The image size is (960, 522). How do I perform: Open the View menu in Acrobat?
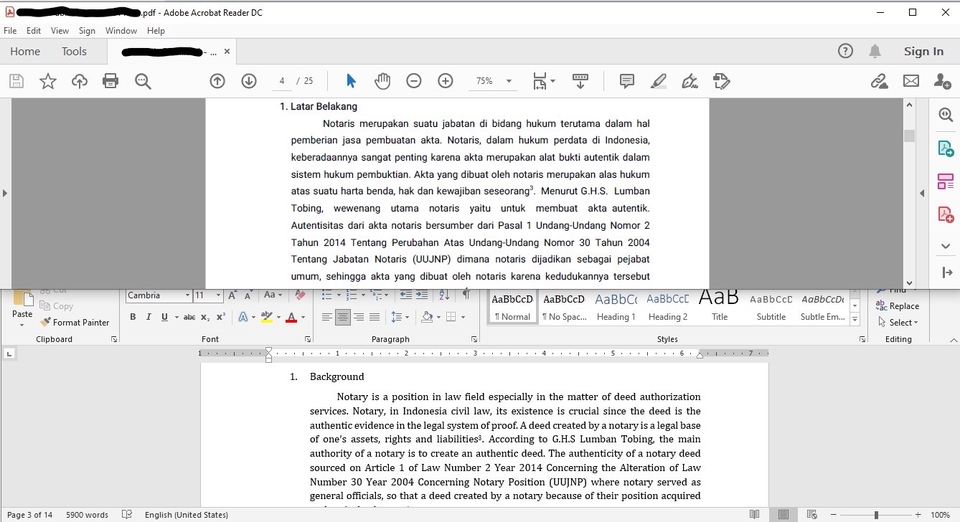click(x=59, y=31)
